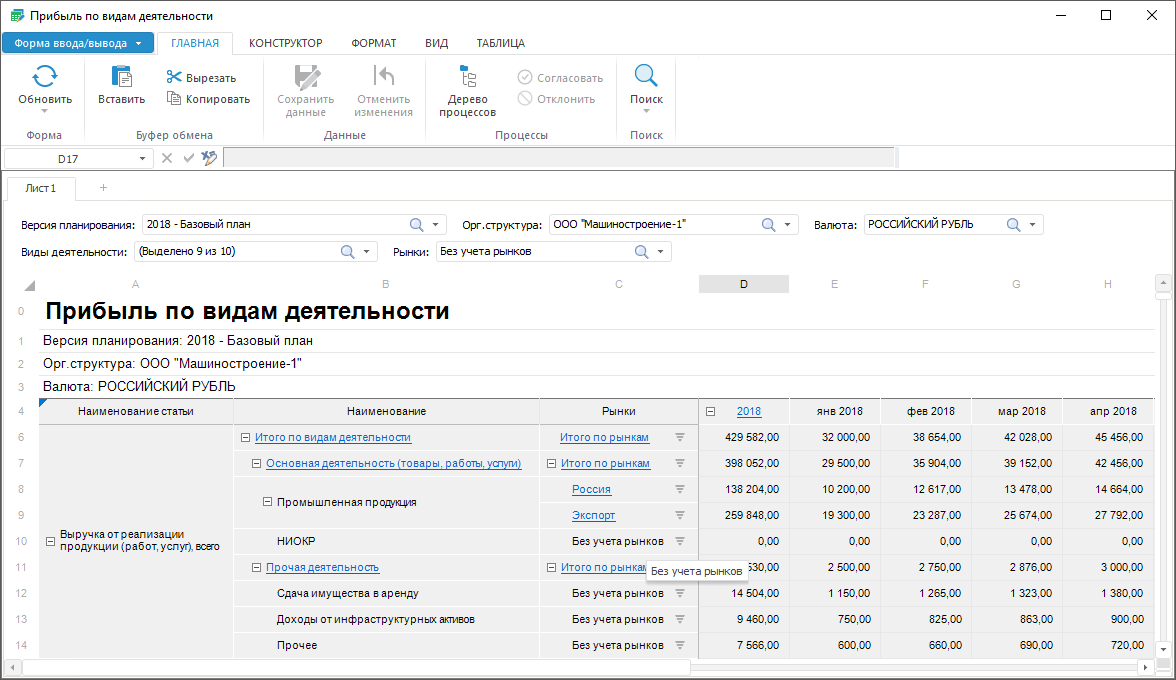Screen dimensions: 1176x680
Task: Click the Копировать copy icon
Action: click(174, 99)
